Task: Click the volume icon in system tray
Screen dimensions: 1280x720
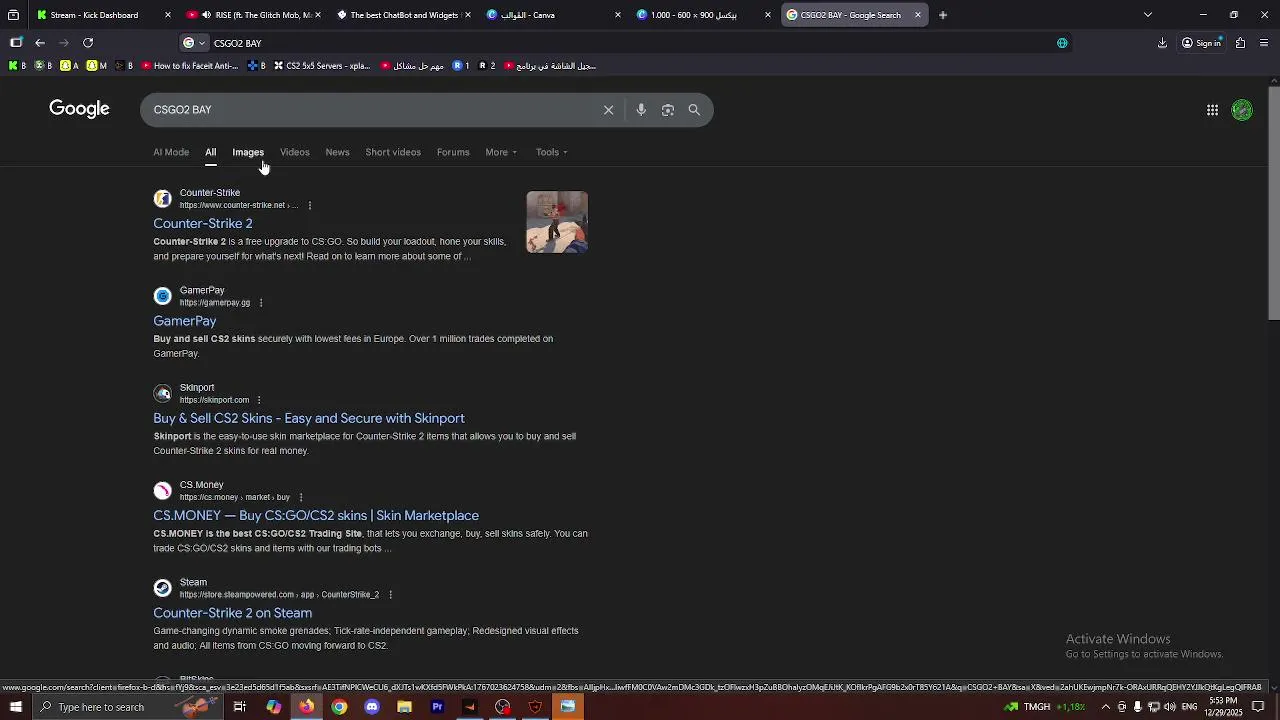Action: point(1169,707)
